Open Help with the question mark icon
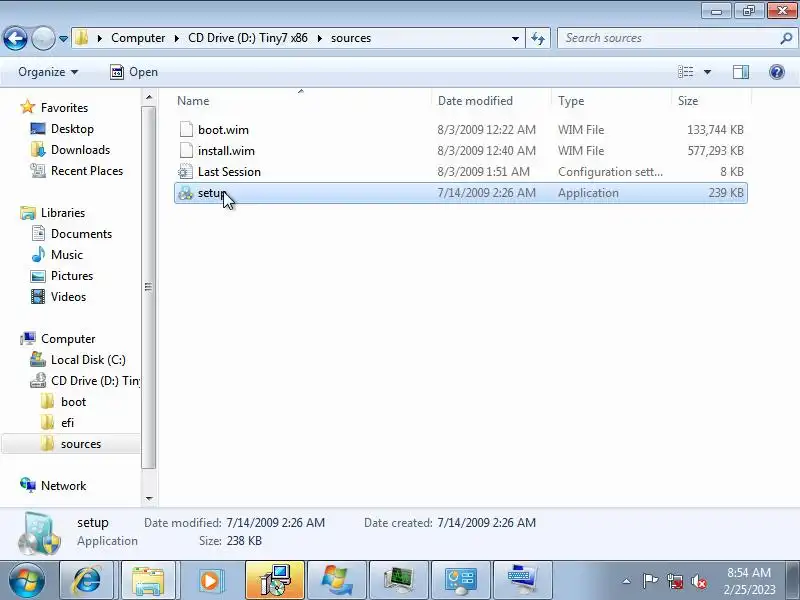Screen dimensions: 800x600 tap(777, 72)
